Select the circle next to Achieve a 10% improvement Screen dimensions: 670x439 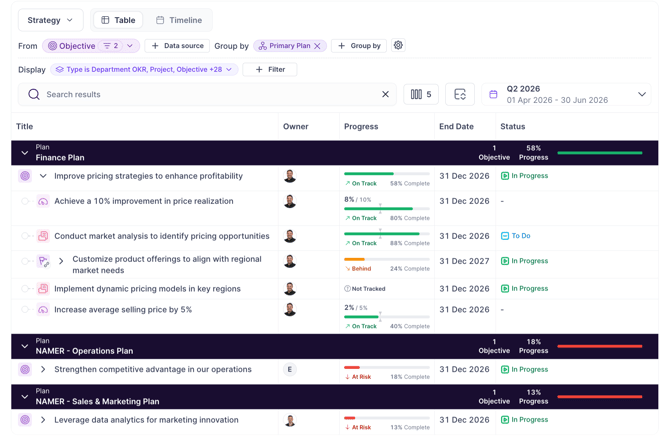[x=25, y=201]
